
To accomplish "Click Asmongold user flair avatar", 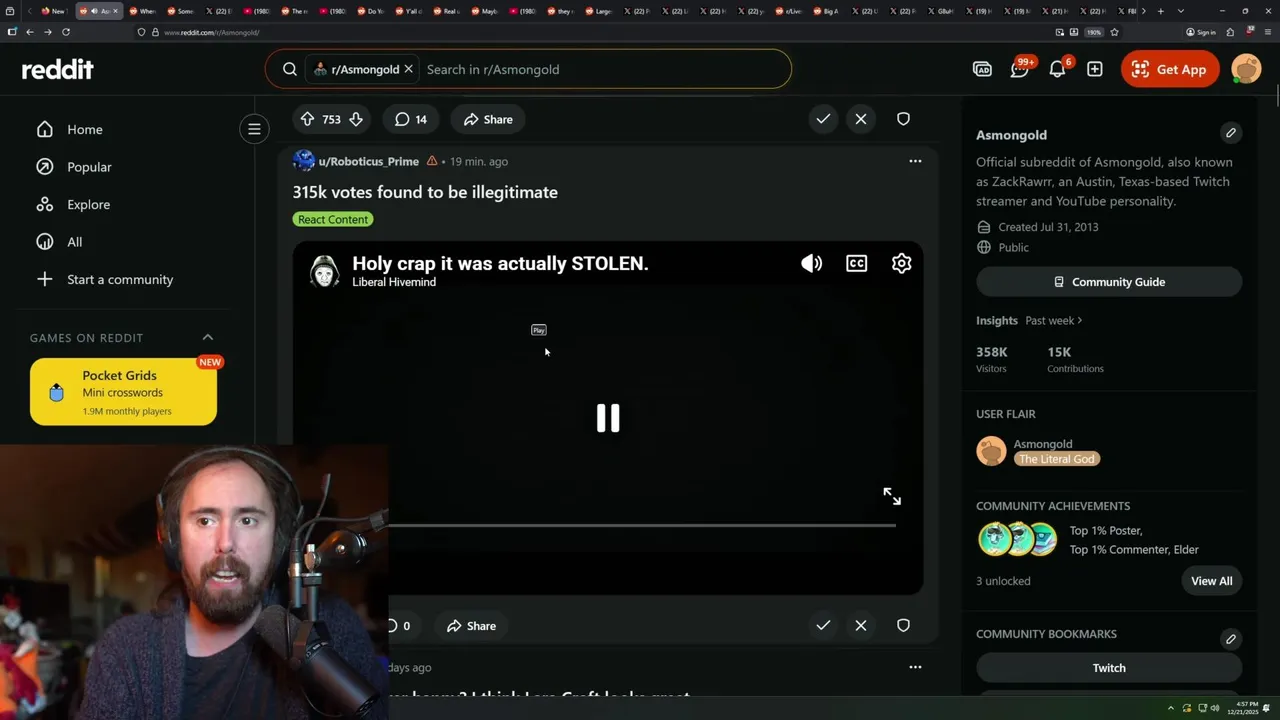I will pos(991,451).
